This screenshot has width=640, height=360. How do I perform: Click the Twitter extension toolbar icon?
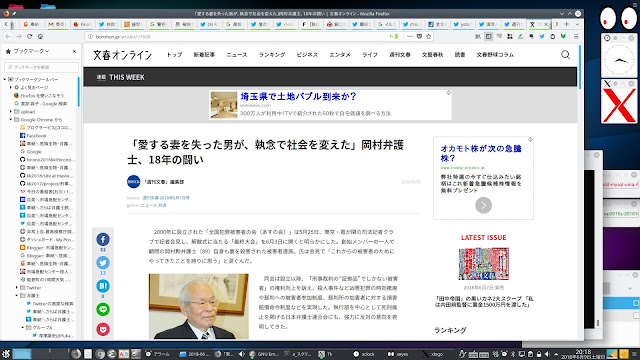click(x=542, y=36)
